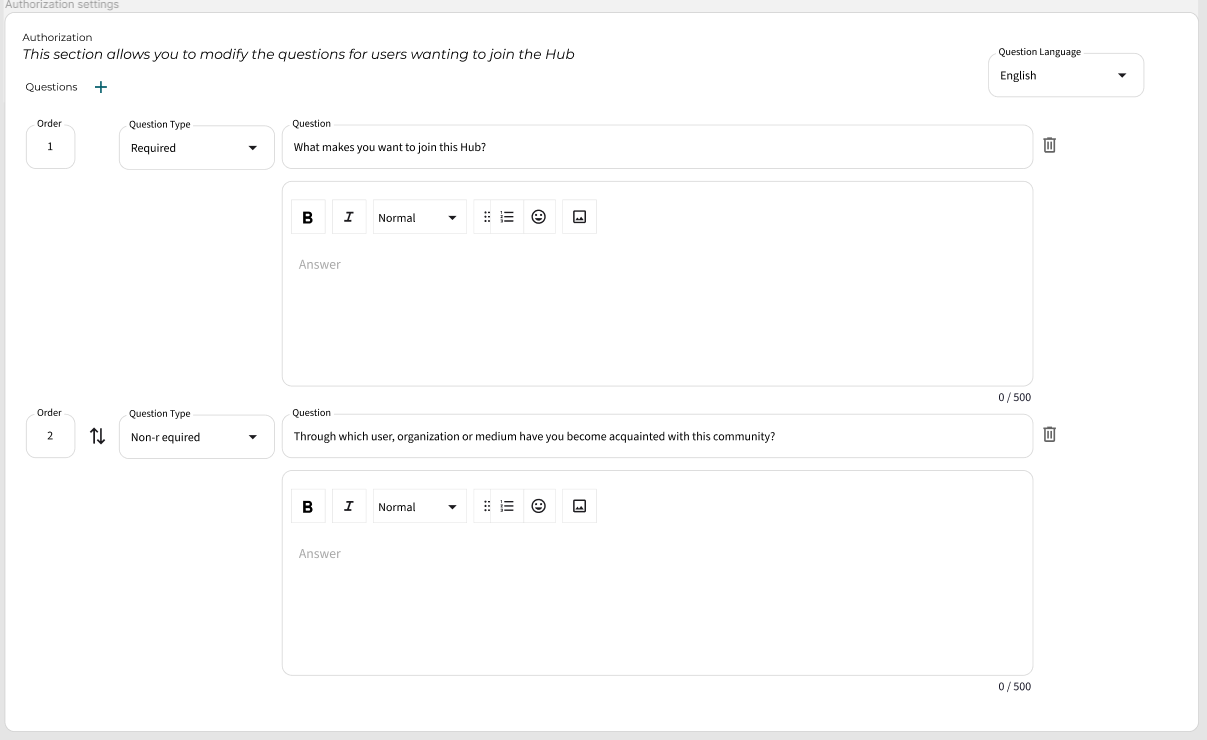Open the Normal paragraph style dropdown in first editor
The height and width of the screenshot is (740, 1207).
click(x=419, y=216)
